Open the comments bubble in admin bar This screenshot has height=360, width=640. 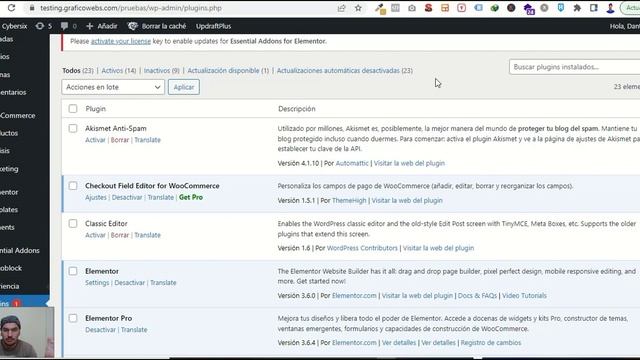click(x=64, y=26)
